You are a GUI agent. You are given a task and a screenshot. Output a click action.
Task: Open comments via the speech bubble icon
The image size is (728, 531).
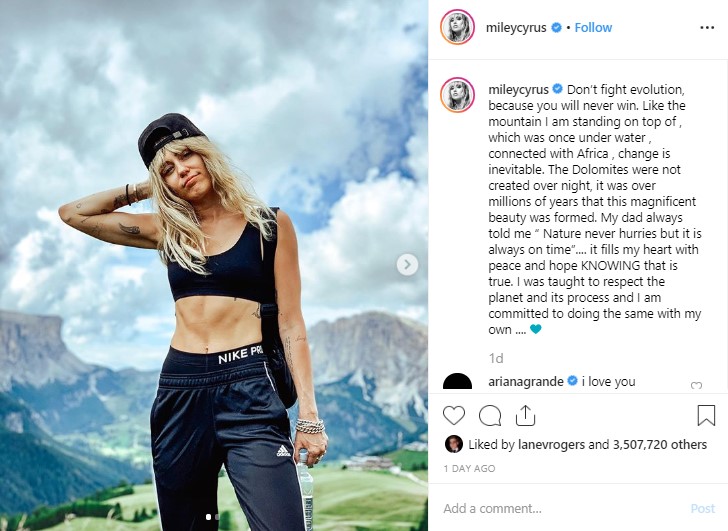pos(490,415)
